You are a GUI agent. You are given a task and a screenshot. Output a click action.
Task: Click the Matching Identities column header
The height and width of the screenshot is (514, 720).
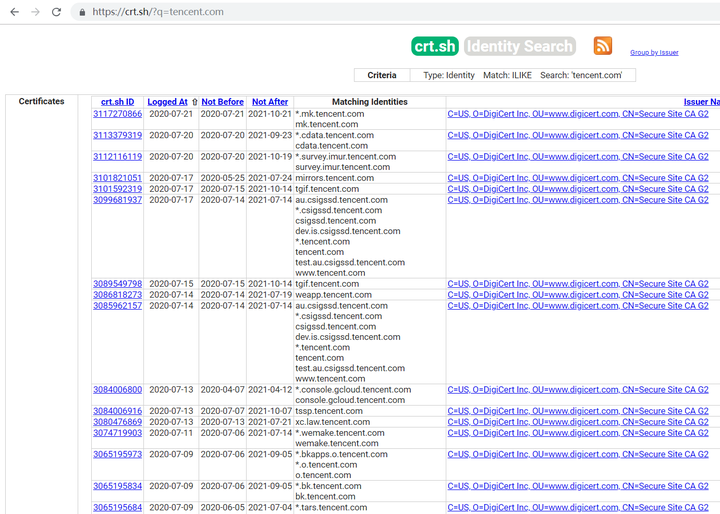370,102
